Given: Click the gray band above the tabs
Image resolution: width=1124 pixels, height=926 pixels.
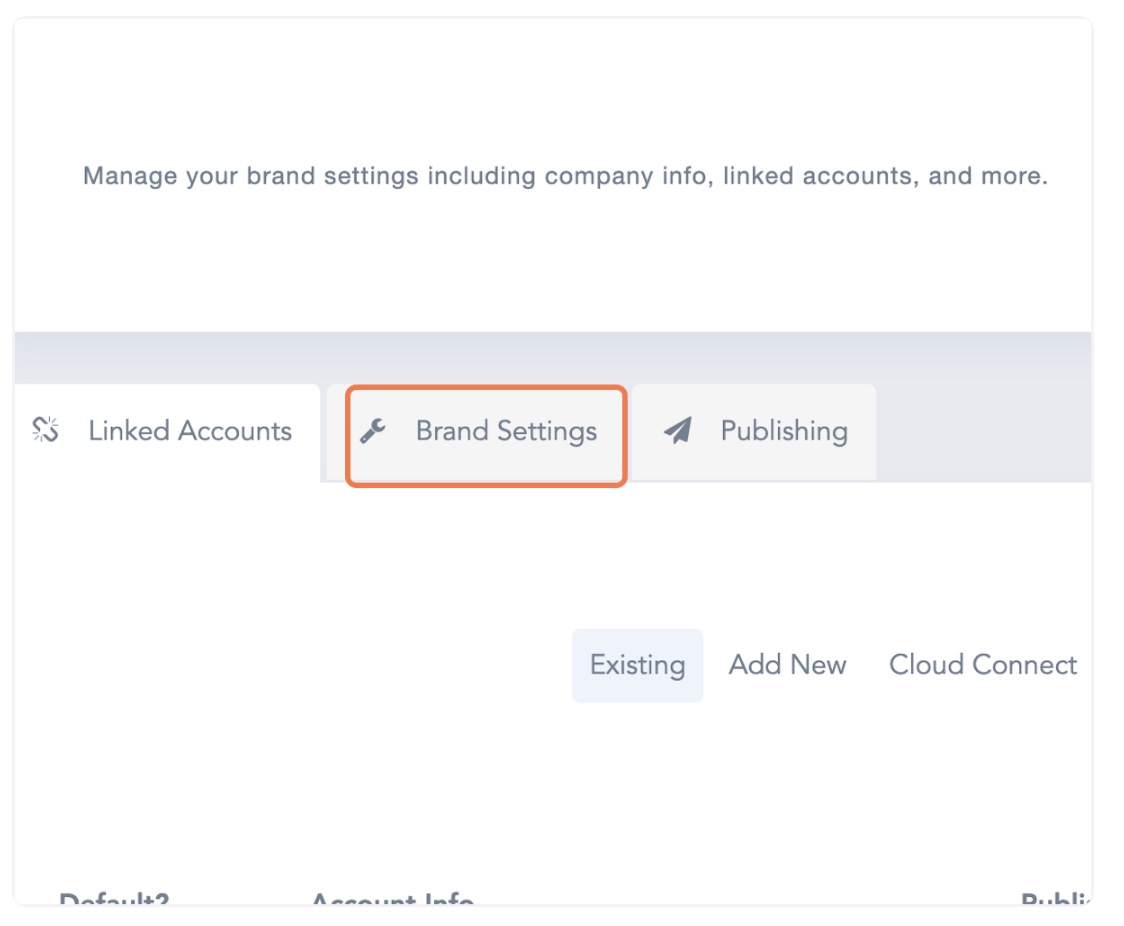Looking at the screenshot, I should pyautogui.click(x=552, y=357).
